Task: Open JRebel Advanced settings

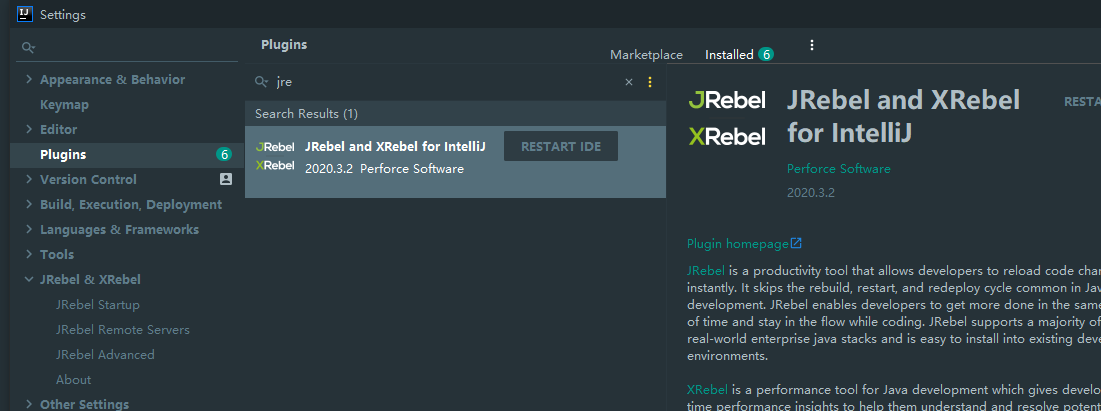Action: pos(105,355)
